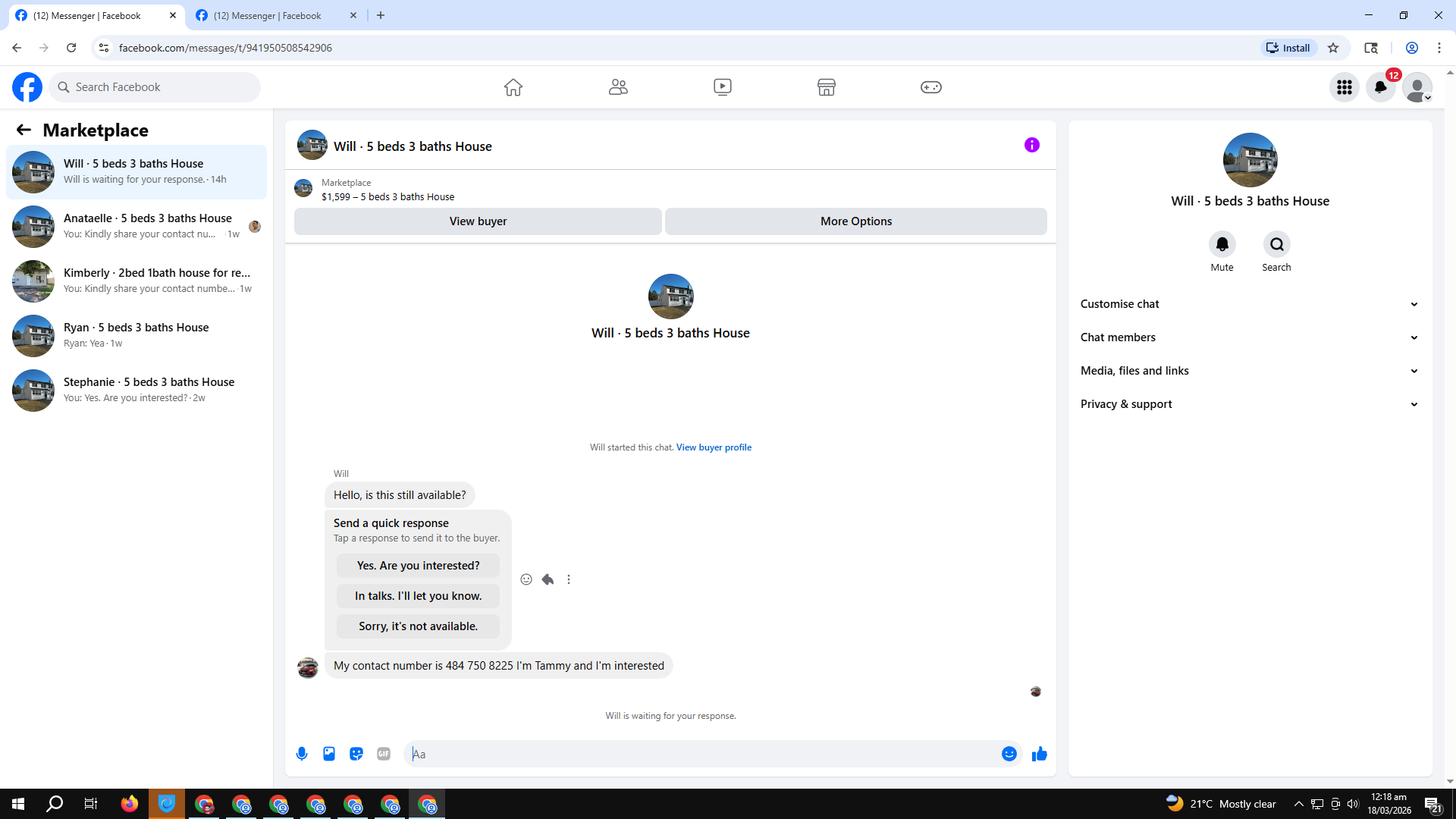Image resolution: width=1456 pixels, height=819 pixels.
Task: Open Windows taskbar search
Action: coord(55,804)
